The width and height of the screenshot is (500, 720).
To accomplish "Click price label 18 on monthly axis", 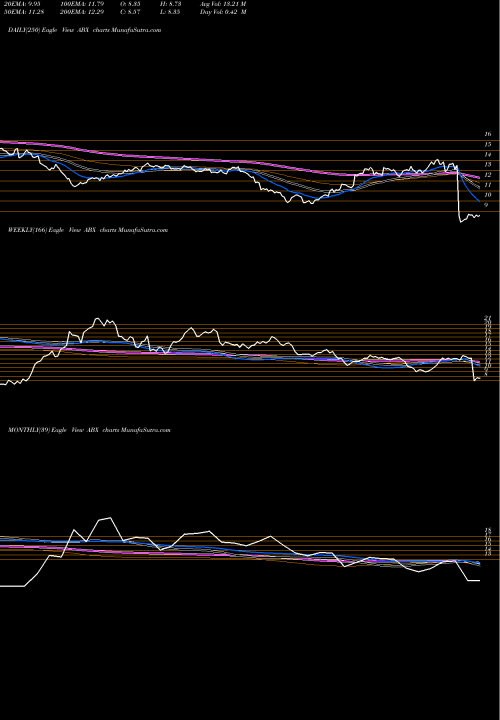I will pyautogui.click(x=488, y=529).
